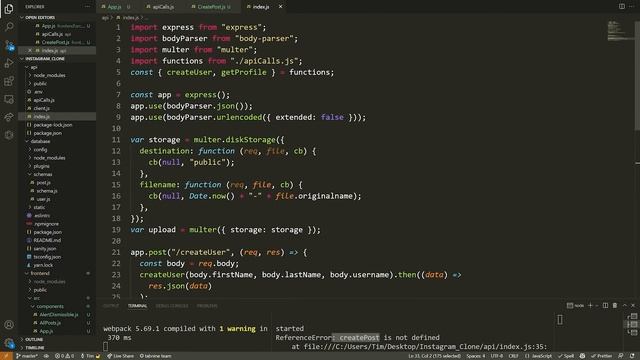Image resolution: width=640 pixels, height=360 pixels.
Task: Collapse the components folder
Action: 57,306
